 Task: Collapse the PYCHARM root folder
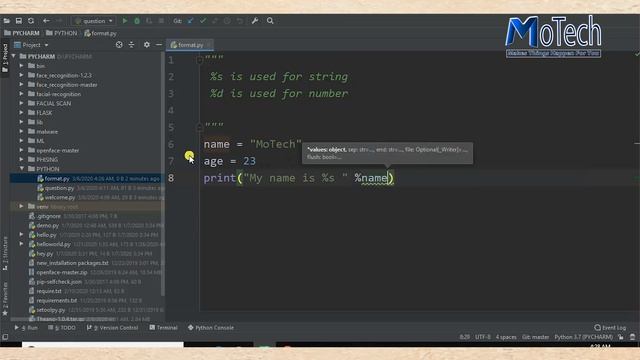tap(14, 56)
